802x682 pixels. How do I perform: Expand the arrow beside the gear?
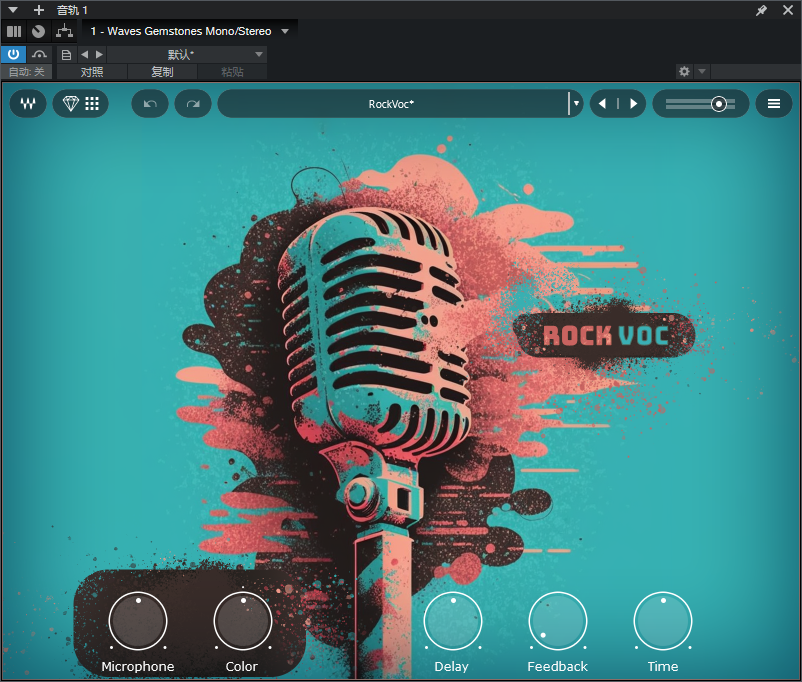click(702, 71)
